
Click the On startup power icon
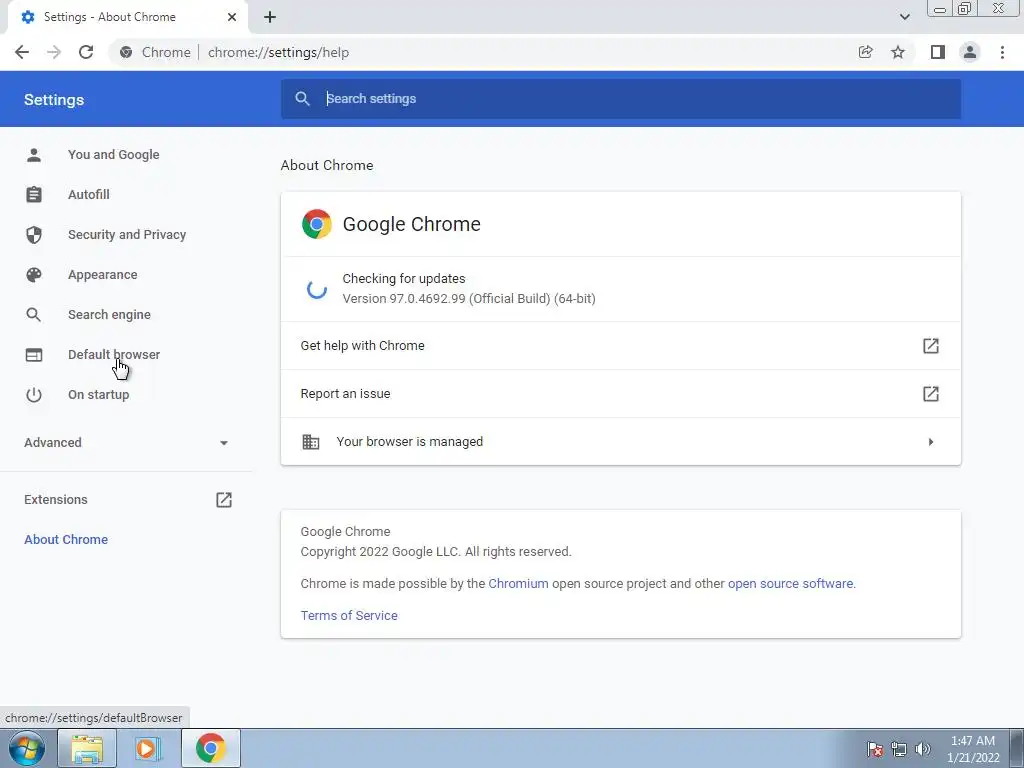point(34,394)
